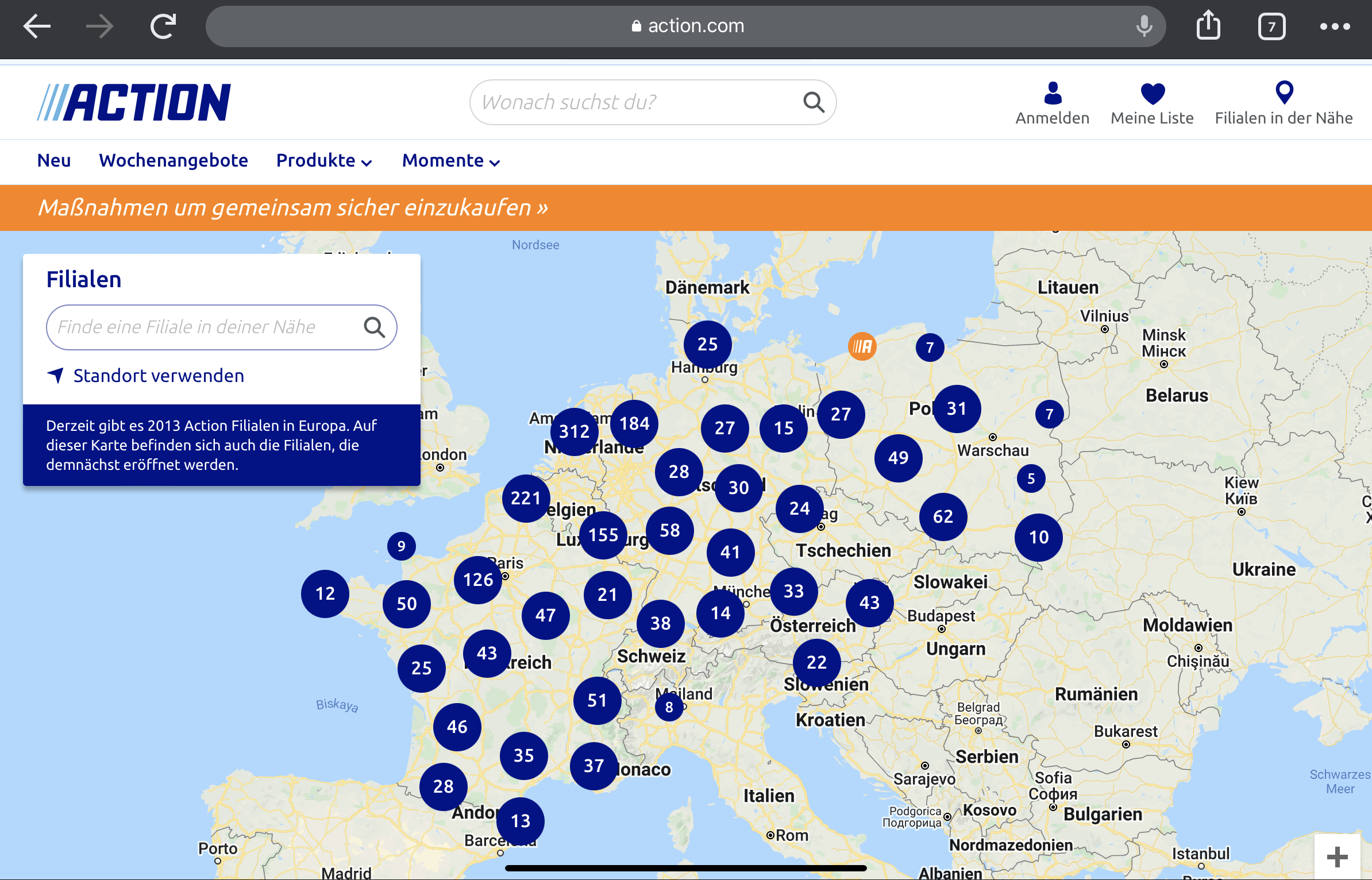Click the 37 cluster near Monaco
Screen dimensions: 1372x880
point(594,766)
